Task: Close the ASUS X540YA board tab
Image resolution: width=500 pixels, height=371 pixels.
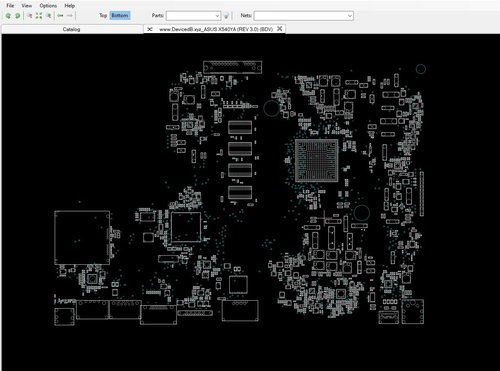Action: tap(280, 29)
